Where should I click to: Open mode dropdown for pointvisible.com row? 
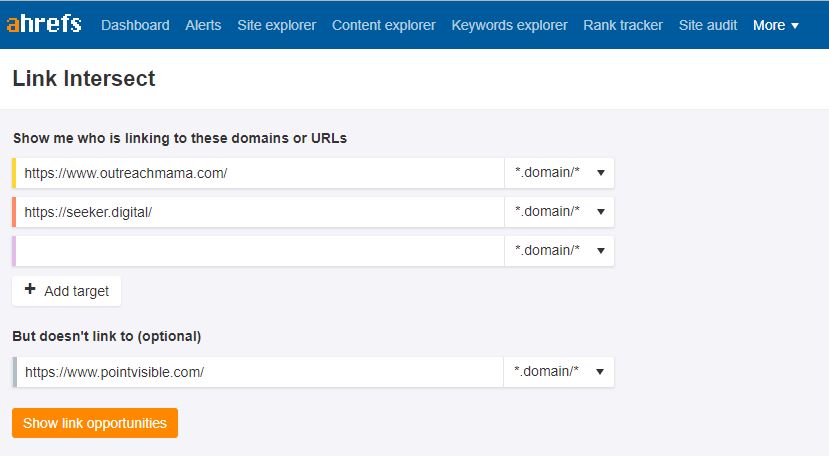pyautogui.click(x=559, y=371)
